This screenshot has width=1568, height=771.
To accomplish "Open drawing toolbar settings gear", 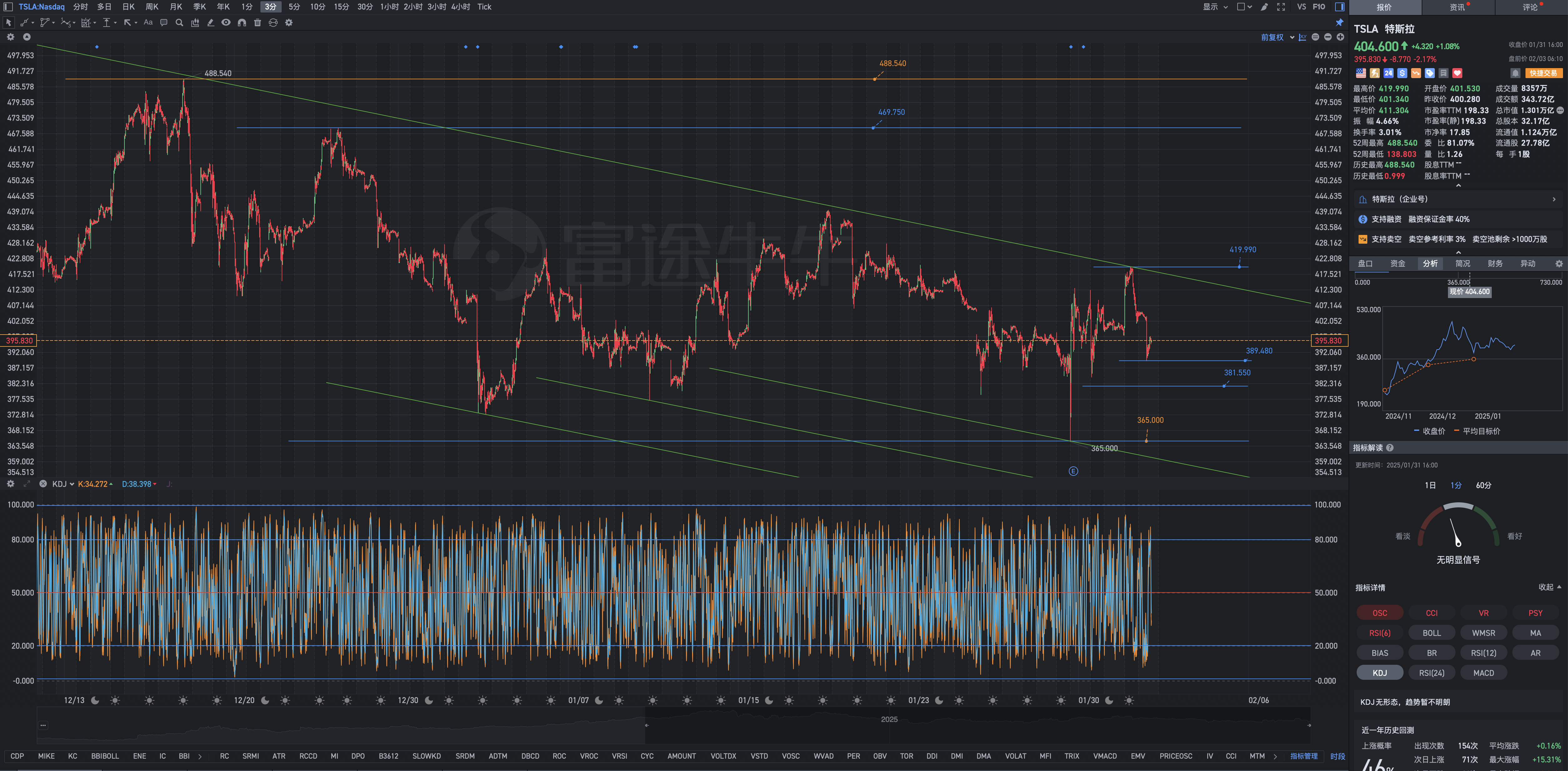I will click(289, 22).
